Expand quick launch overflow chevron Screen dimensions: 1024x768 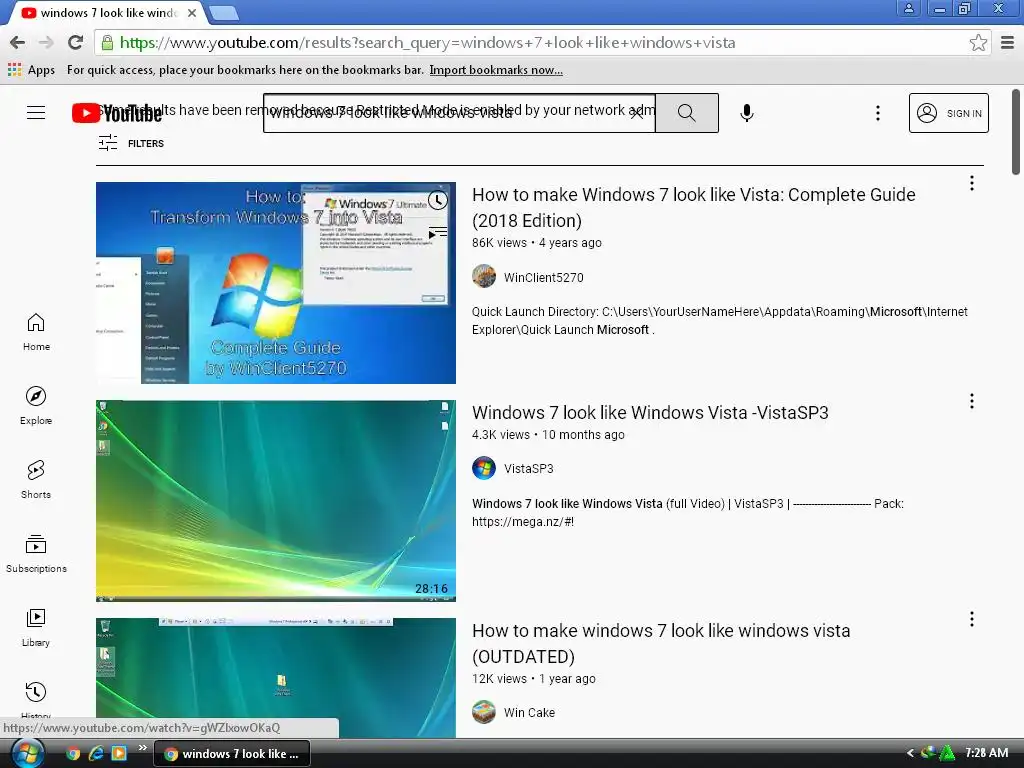(143, 748)
